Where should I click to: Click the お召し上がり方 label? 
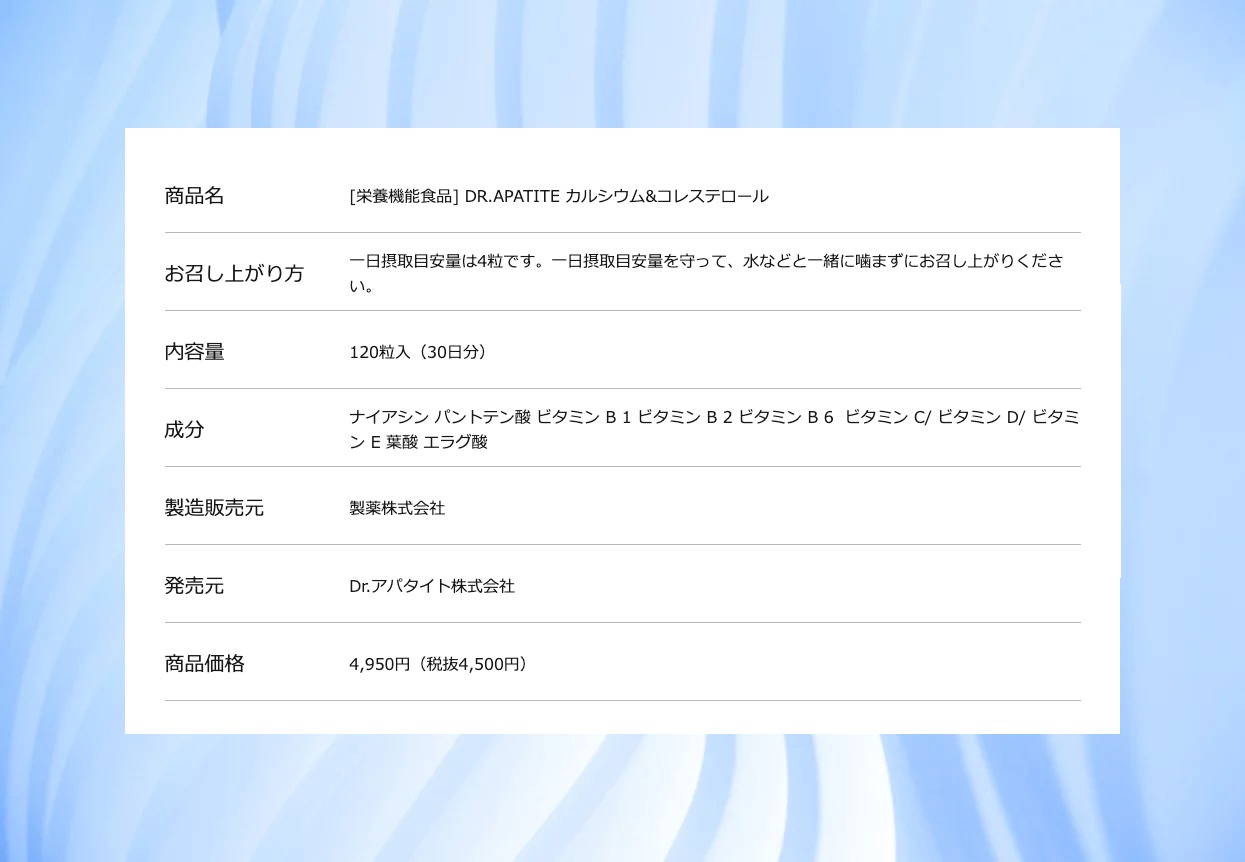234,274
